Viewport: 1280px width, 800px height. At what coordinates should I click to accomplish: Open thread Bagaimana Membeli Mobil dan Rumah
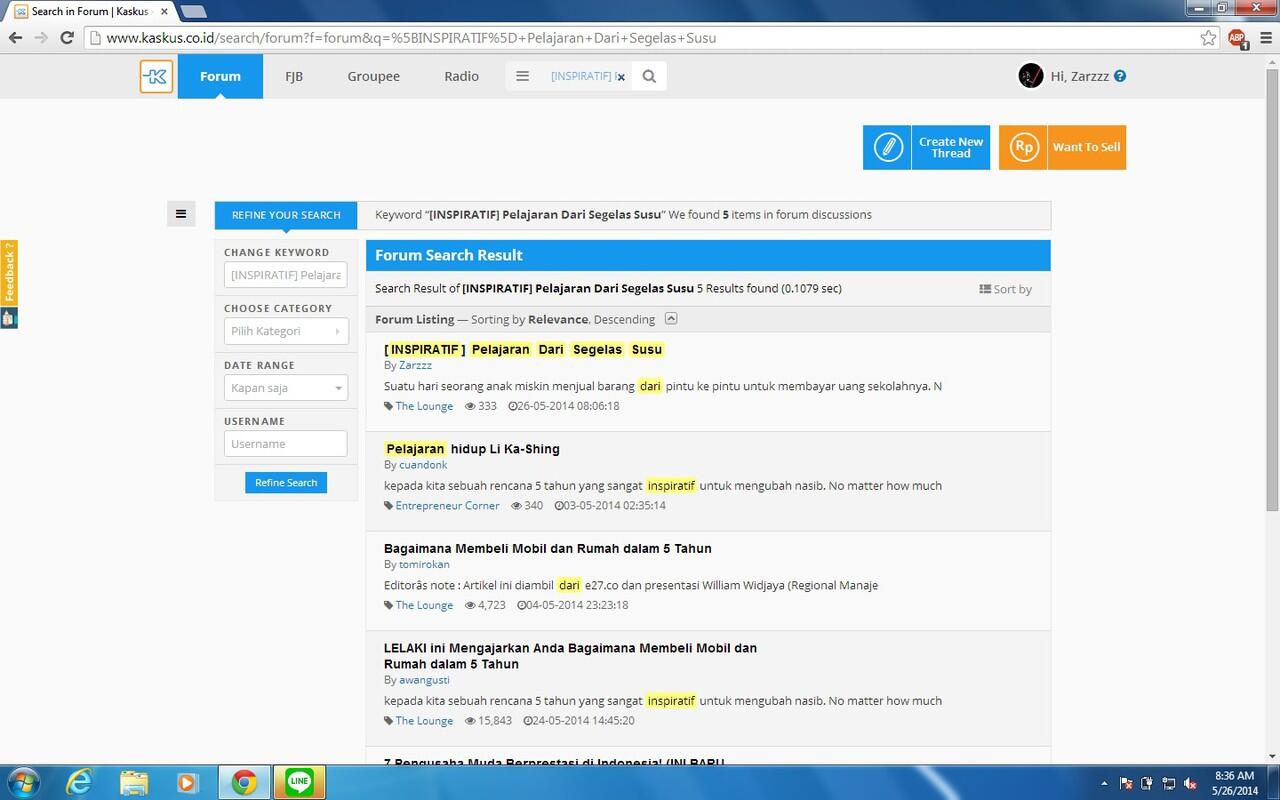pos(548,548)
